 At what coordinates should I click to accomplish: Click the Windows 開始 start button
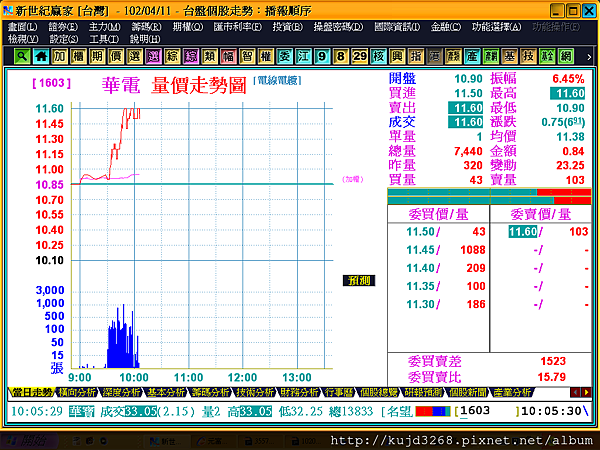(29, 441)
